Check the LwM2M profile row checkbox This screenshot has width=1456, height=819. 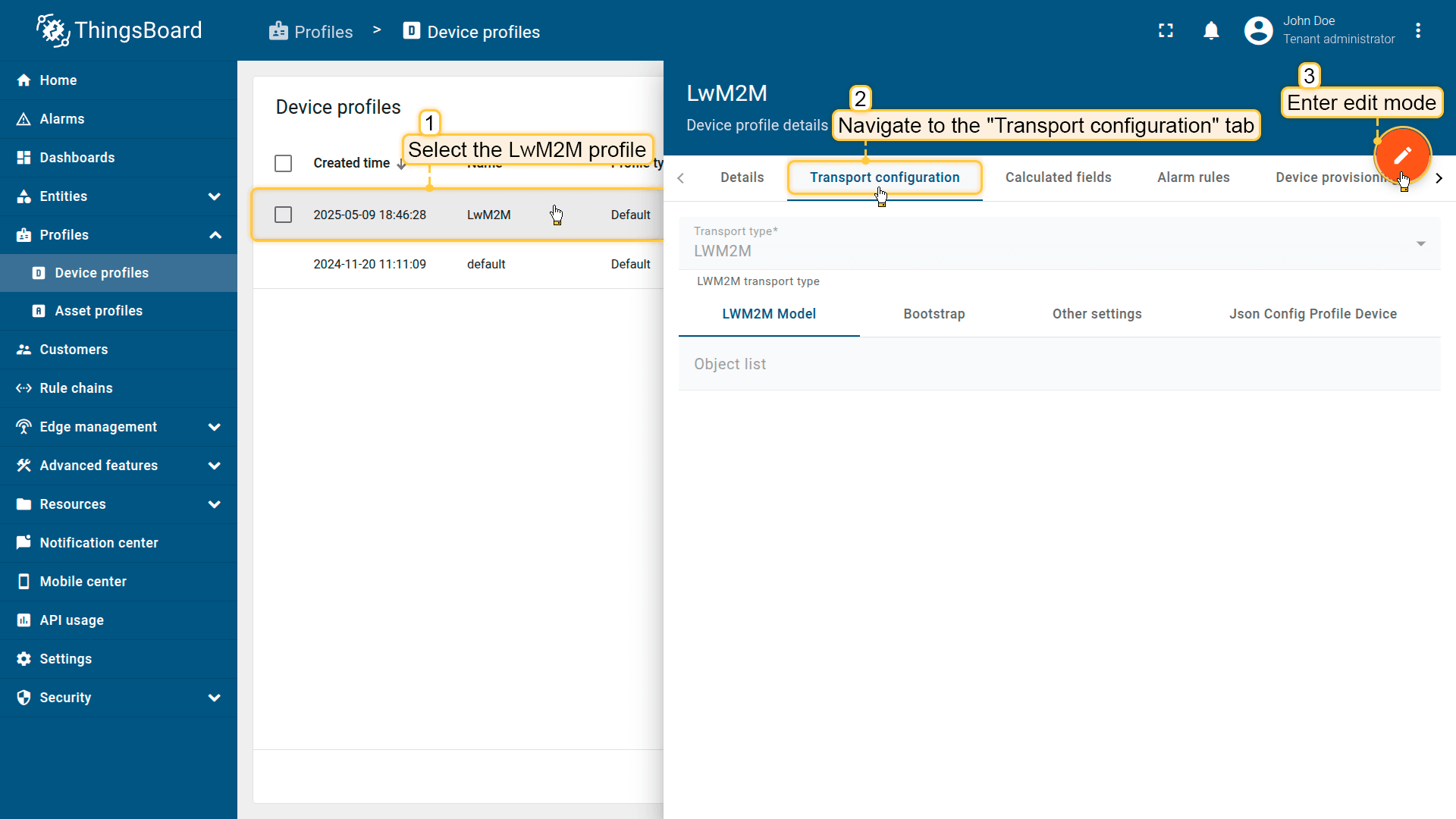click(x=283, y=215)
